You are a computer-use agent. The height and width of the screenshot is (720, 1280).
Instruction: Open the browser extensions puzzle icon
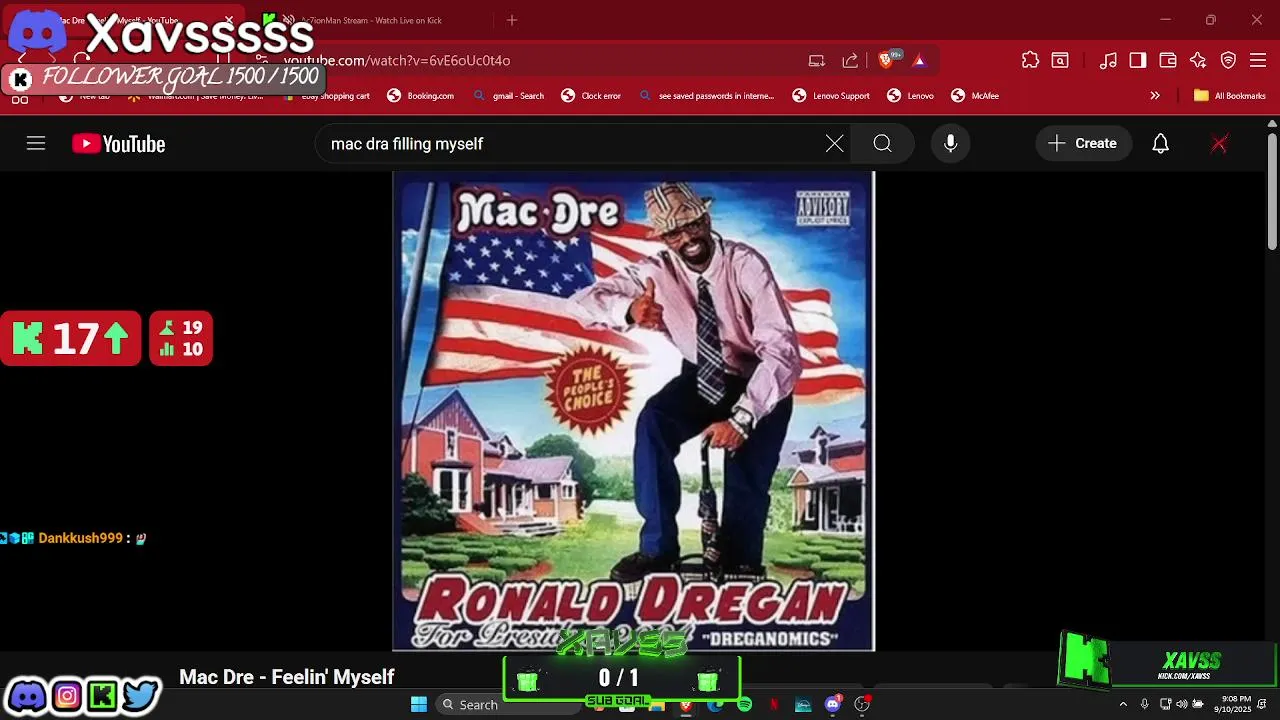[1030, 60]
